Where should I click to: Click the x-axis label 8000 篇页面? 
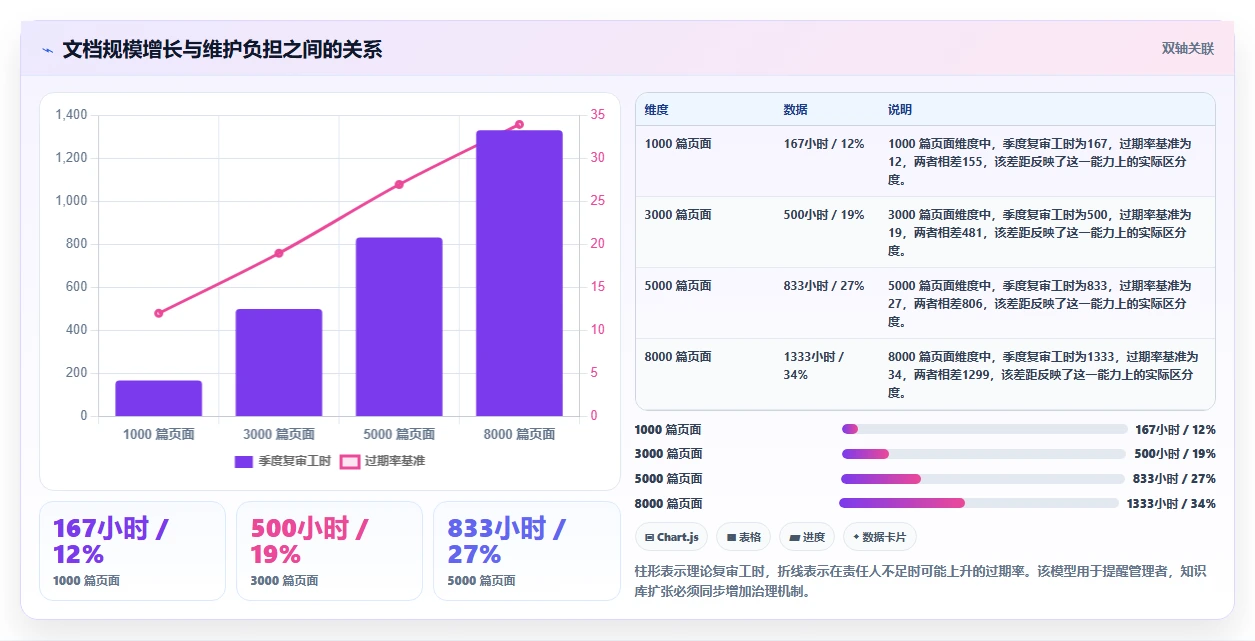(519, 435)
